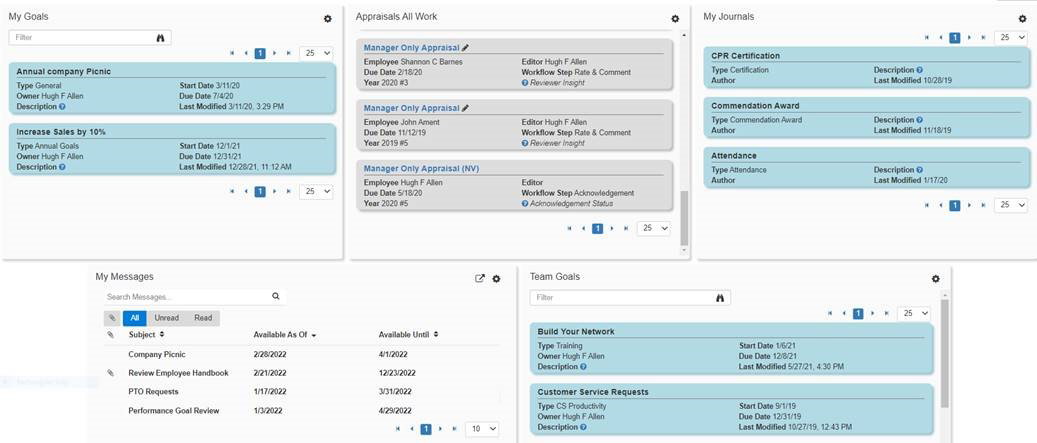This screenshot has width=1037, height=443.
Task: Click magnifier icon in Search Messages
Action: [276, 297]
